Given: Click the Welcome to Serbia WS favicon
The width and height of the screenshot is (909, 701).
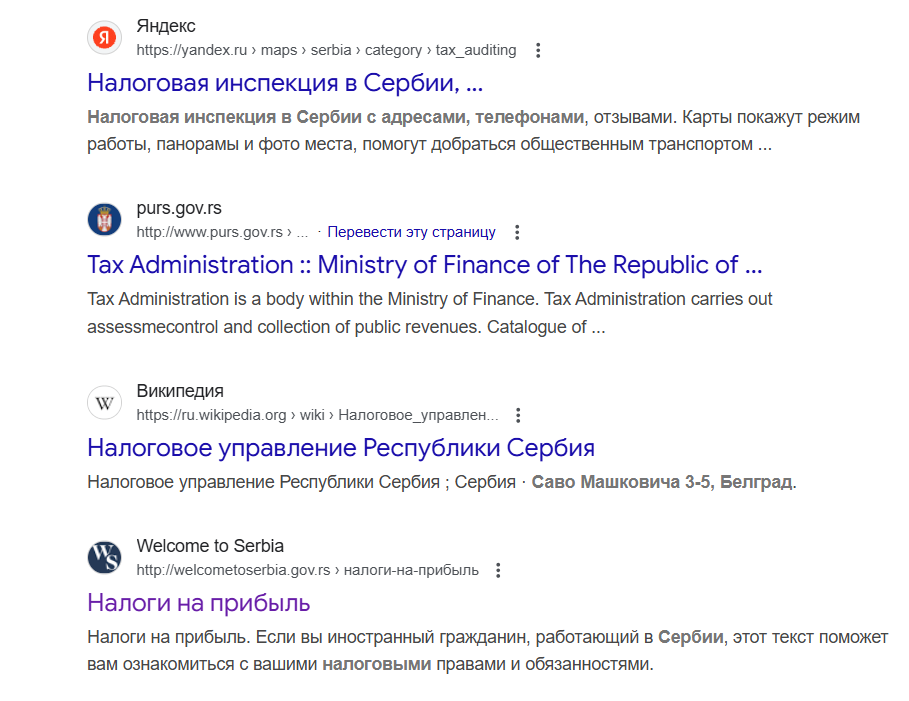Looking at the screenshot, I should [104, 557].
